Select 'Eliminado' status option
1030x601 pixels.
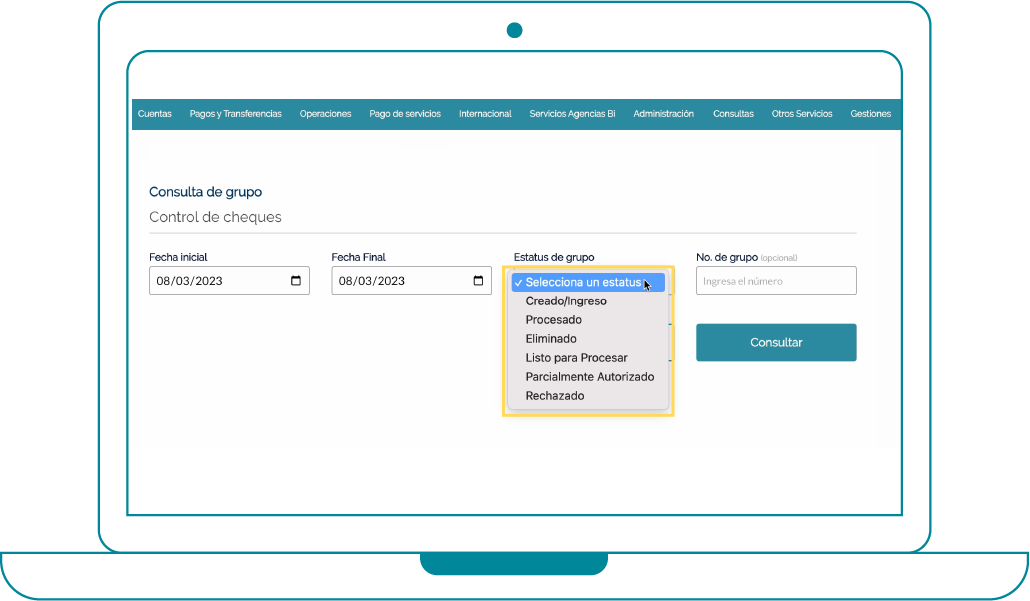point(551,339)
